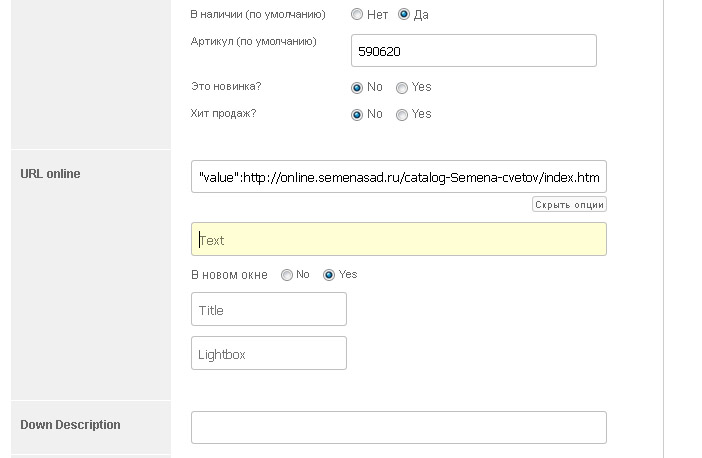Click the URL online value field
The image size is (702, 458).
(398, 177)
